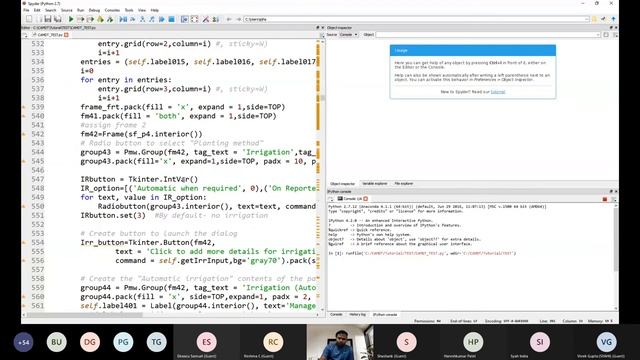Image resolution: width=640 pixels, height=360 pixels.
Task: Click line 551 IRbutton.set(3)
Action: coord(113,215)
